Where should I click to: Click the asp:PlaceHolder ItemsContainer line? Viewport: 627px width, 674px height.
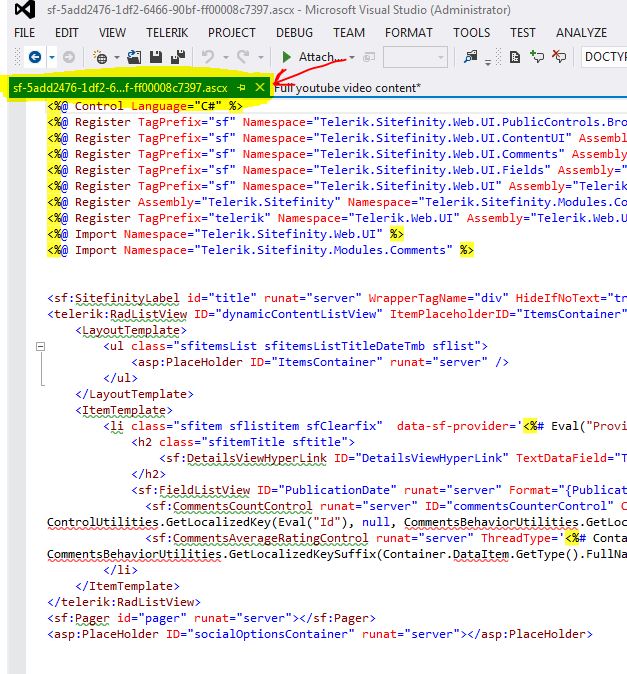tap(320, 362)
